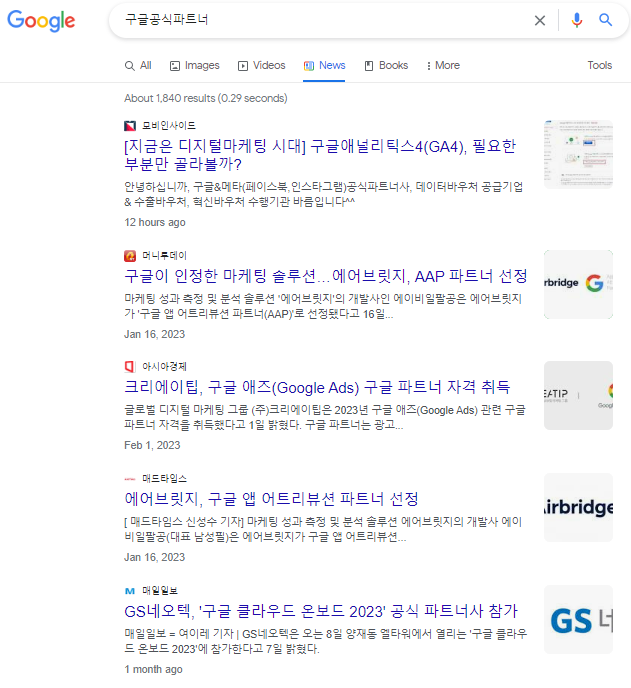Open the Tools options
This screenshot has width=631, height=688.
click(x=599, y=65)
